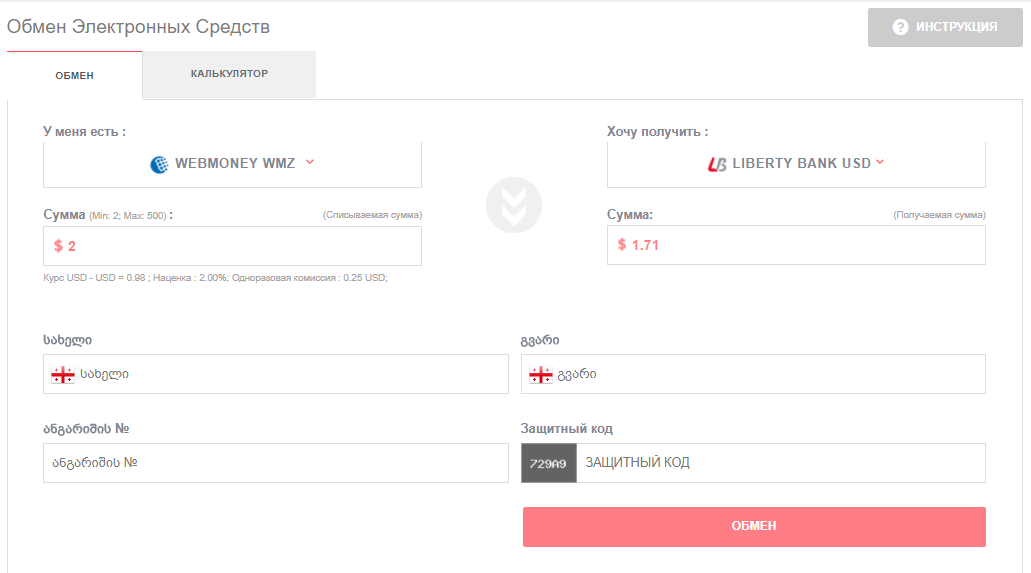
Task: Click the Georgian flag in გვარი field
Action: (540, 374)
